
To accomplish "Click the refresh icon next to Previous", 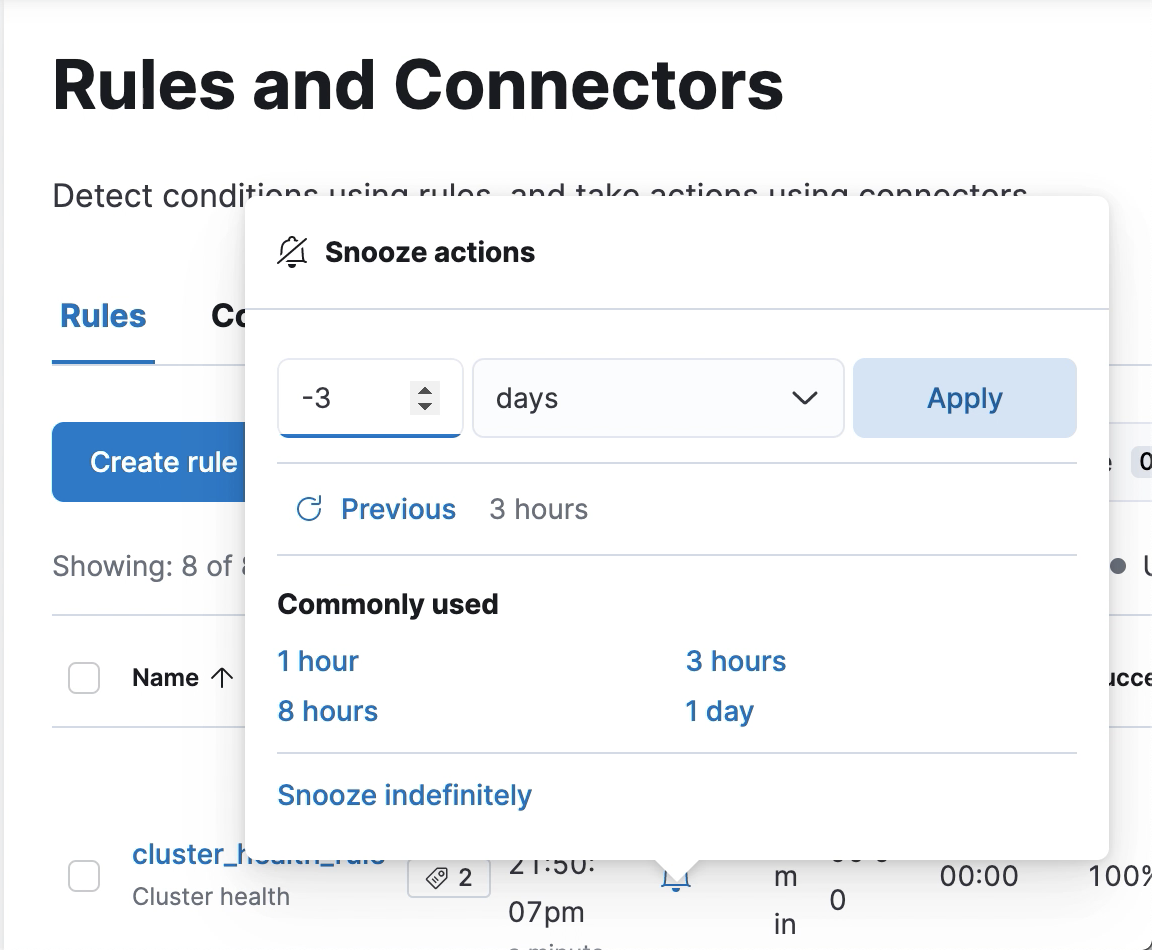I will [x=310, y=509].
